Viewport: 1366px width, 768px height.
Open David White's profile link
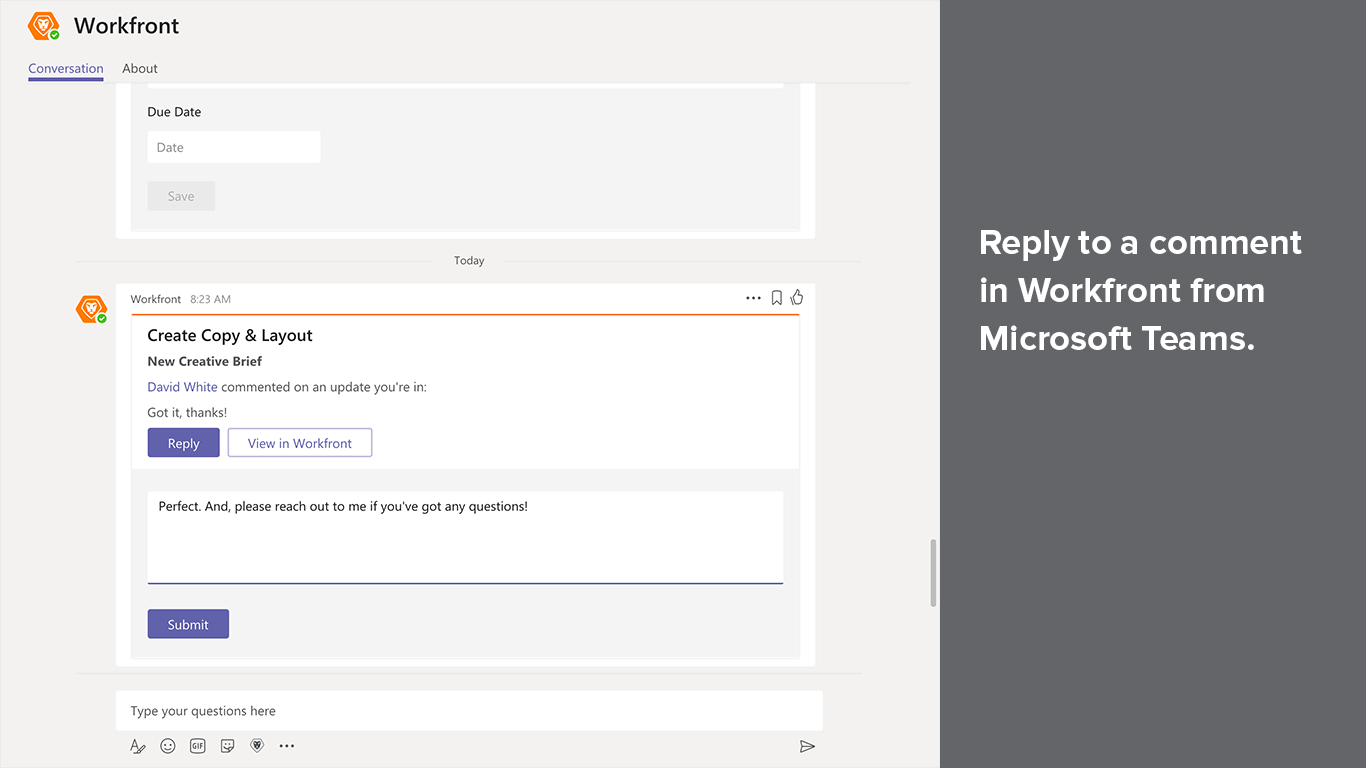pos(182,387)
